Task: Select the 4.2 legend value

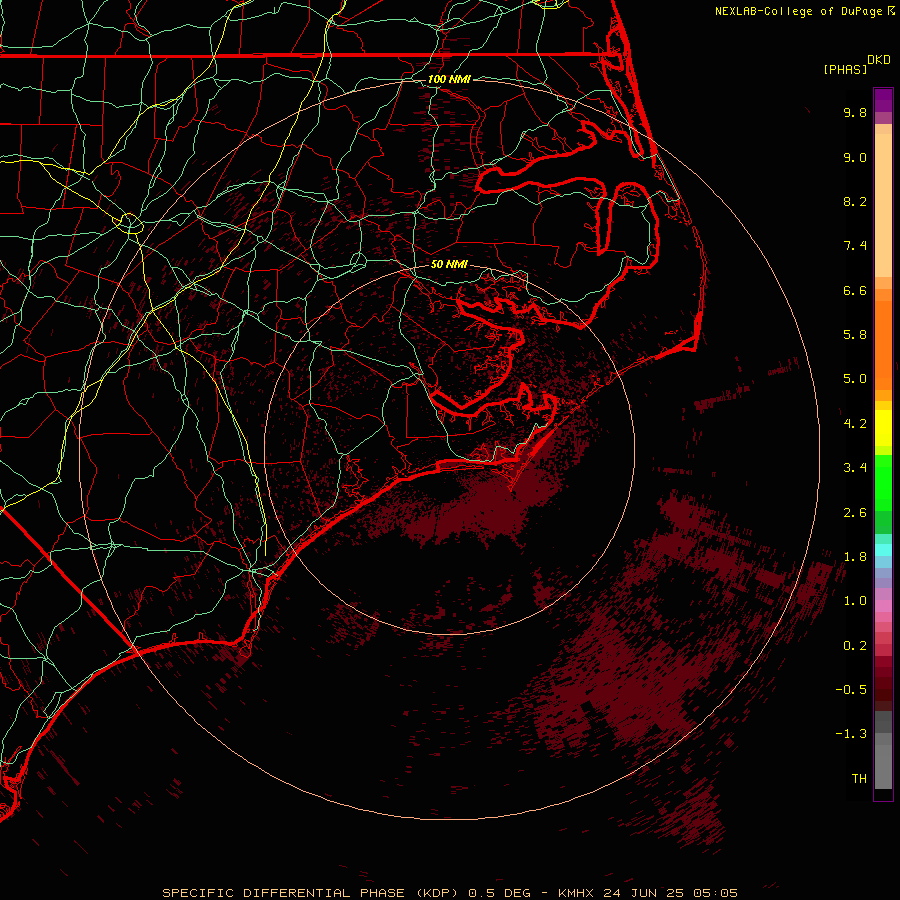Action: click(x=855, y=424)
